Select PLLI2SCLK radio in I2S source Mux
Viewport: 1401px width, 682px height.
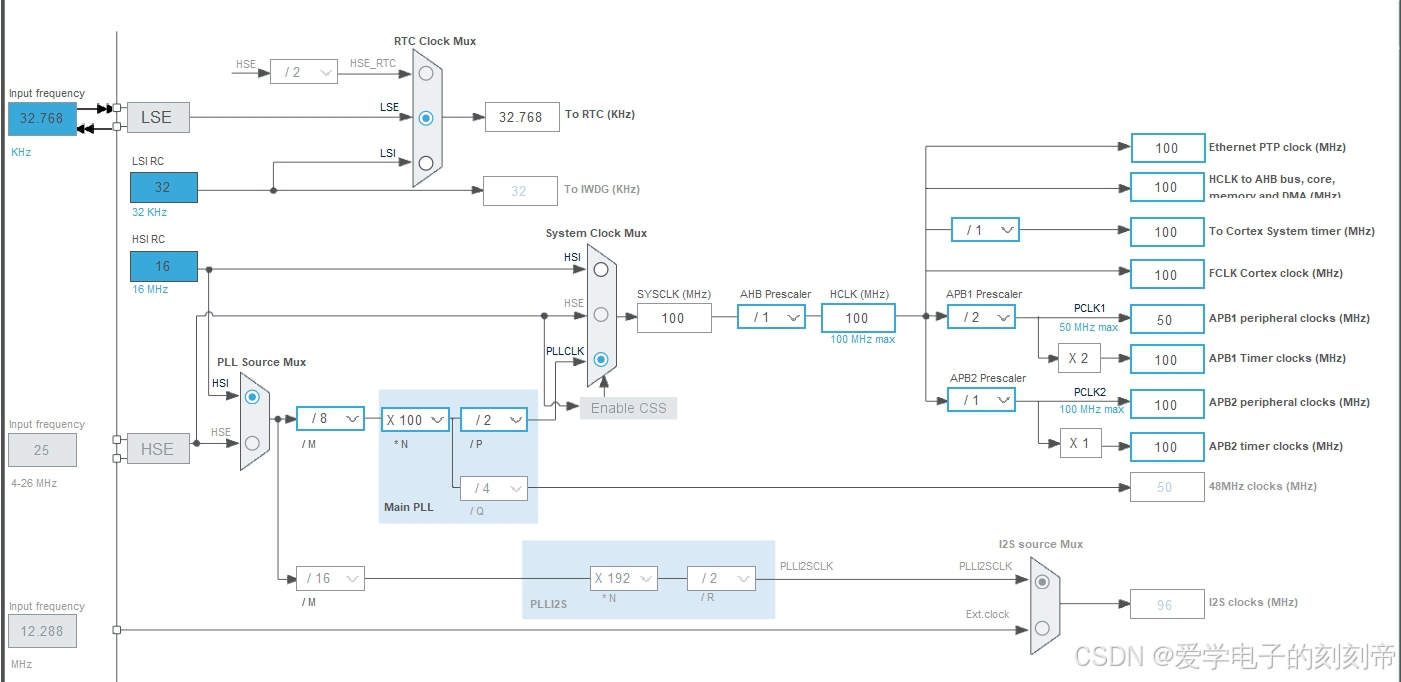click(1043, 582)
